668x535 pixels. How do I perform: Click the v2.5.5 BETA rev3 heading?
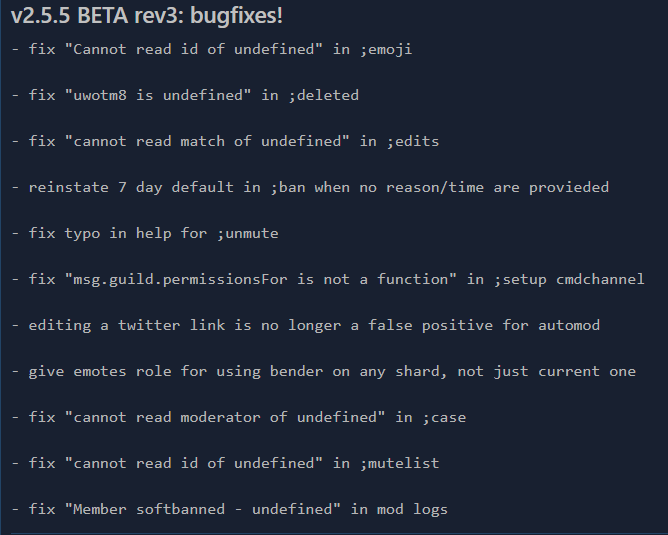[x=147, y=16]
